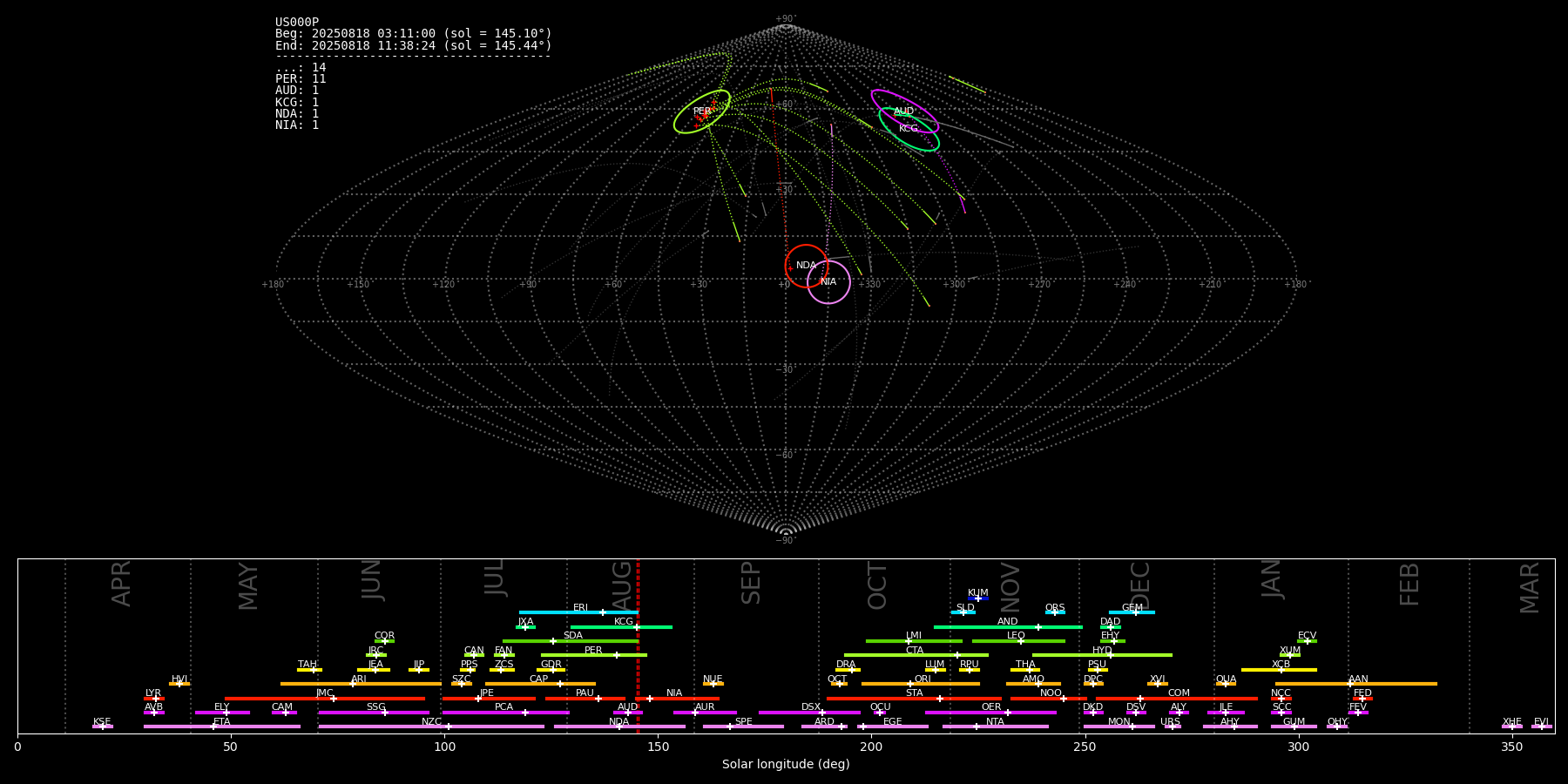This screenshot has width=1568, height=784.
Task: Click the US000P station title text
Action: click(297, 23)
